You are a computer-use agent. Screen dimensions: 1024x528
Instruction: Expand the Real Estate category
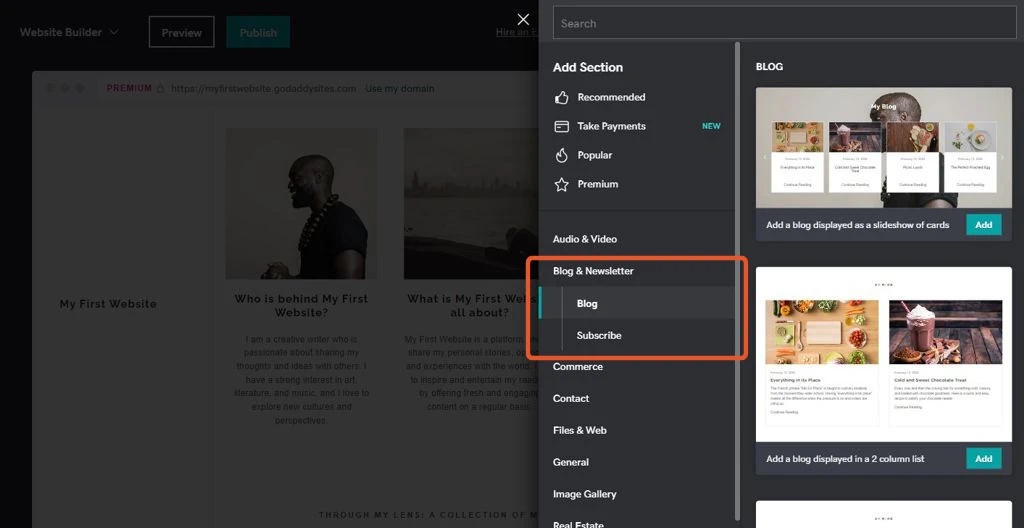click(578, 524)
